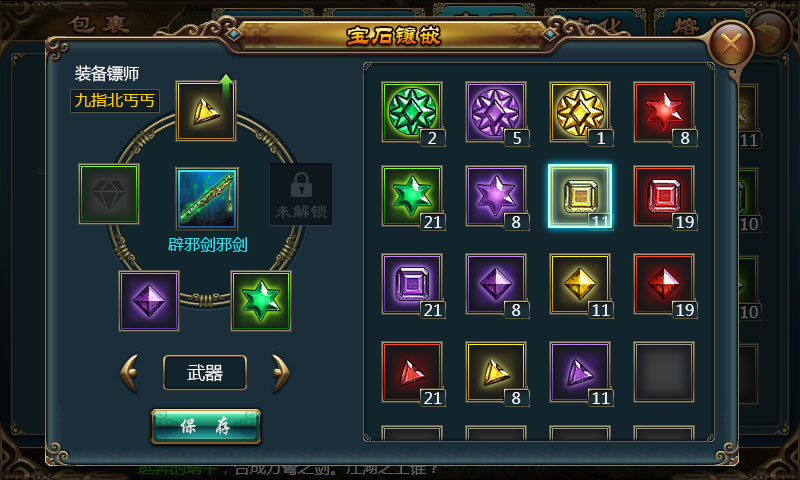
Task: Select the green round starburst gem with count 2
Action: [412, 112]
